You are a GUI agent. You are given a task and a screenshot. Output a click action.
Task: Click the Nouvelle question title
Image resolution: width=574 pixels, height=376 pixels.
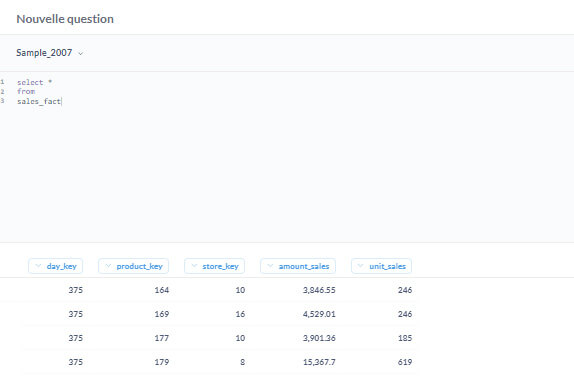pyautogui.click(x=65, y=19)
